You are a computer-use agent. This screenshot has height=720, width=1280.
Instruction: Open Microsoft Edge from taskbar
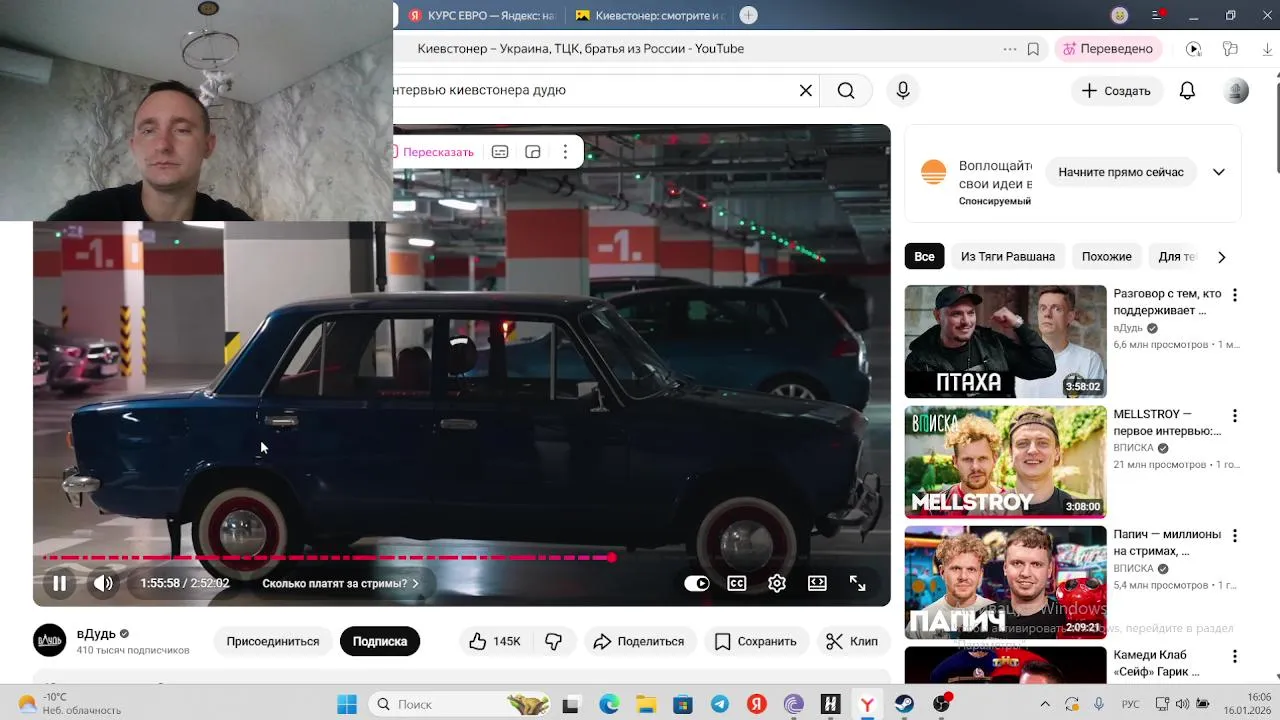click(609, 704)
